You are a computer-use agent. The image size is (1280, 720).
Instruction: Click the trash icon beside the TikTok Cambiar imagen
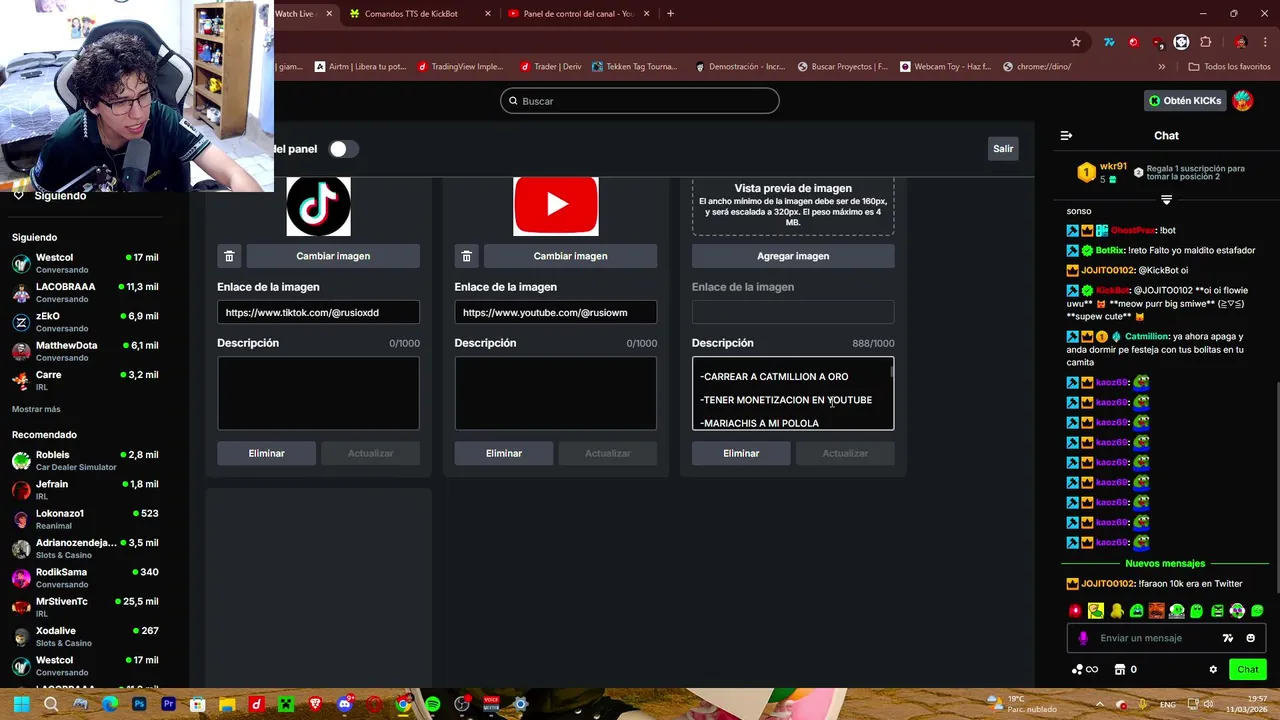click(229, 256)
